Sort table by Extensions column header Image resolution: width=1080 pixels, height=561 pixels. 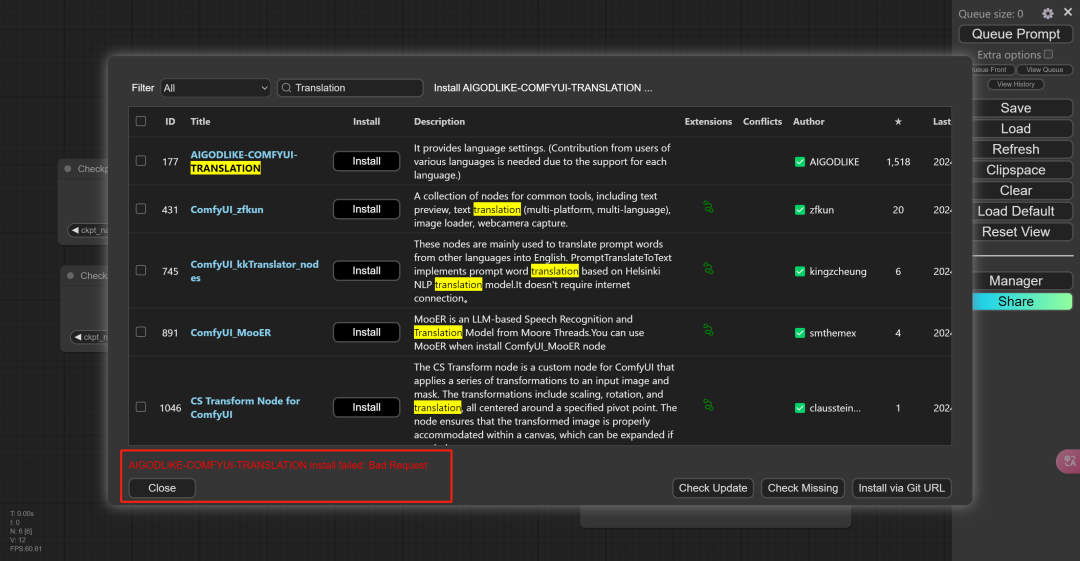pos(708,121)
